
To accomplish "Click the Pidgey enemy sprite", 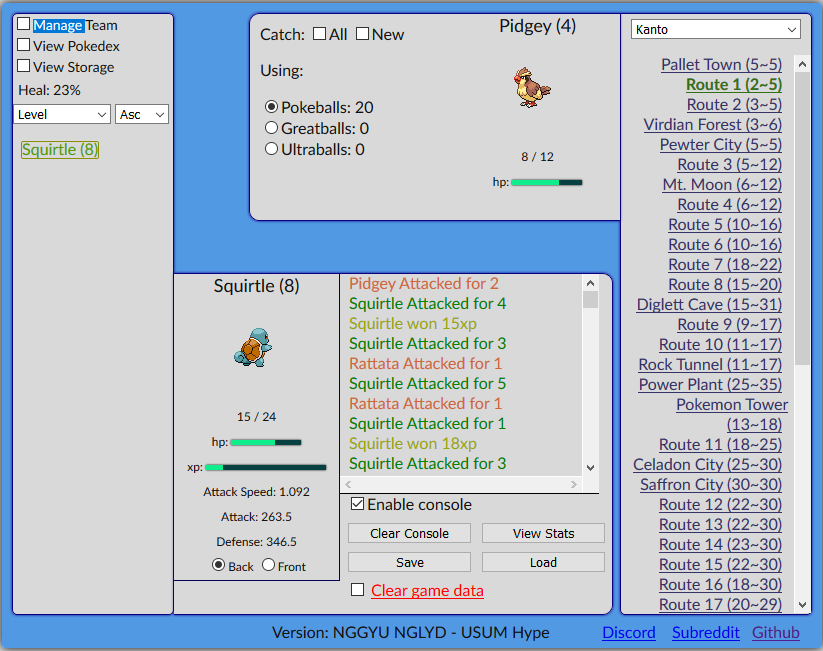I will tap(532, 87).
